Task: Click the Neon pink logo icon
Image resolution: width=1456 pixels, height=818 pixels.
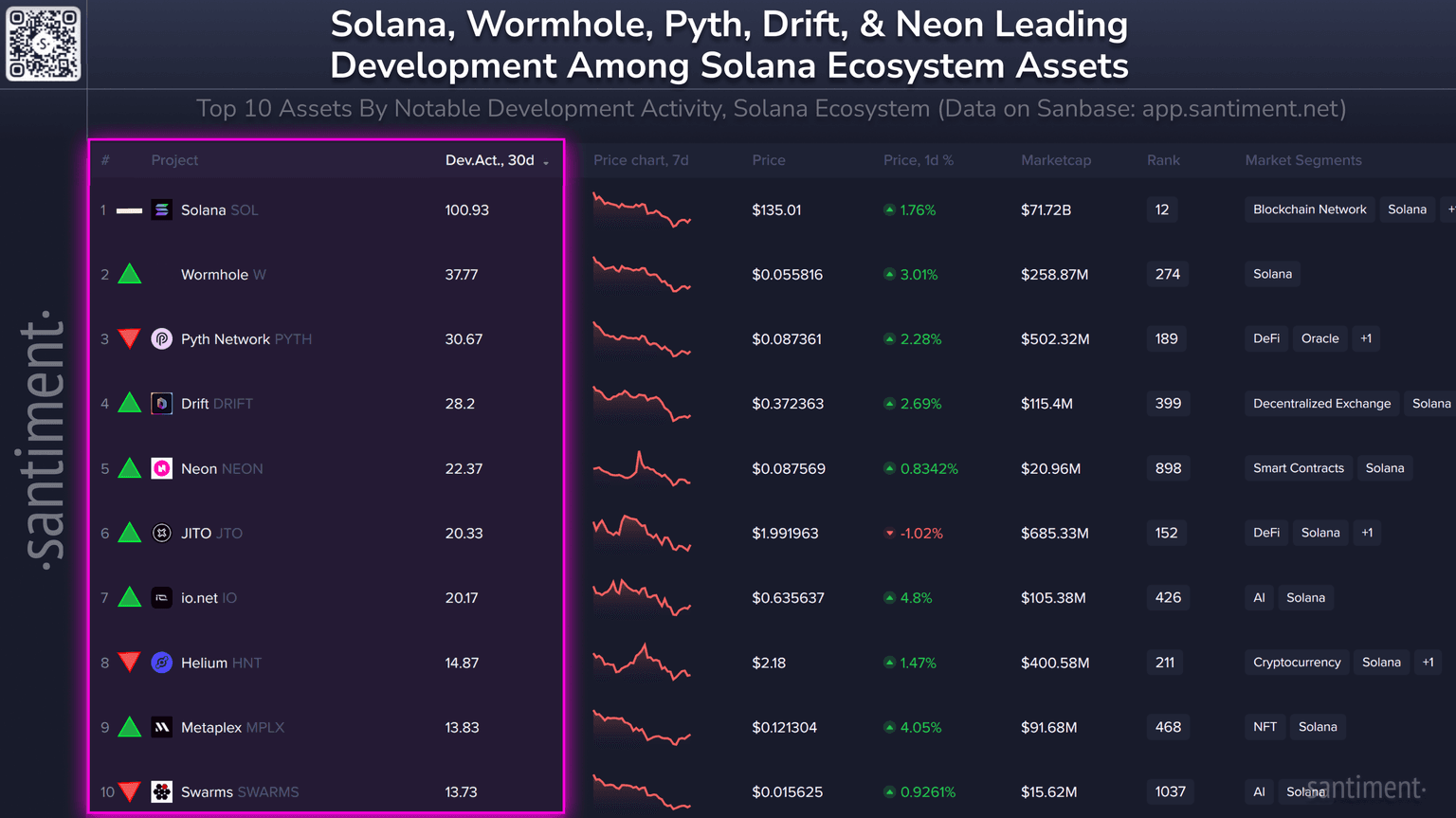Action: (162, 468)
